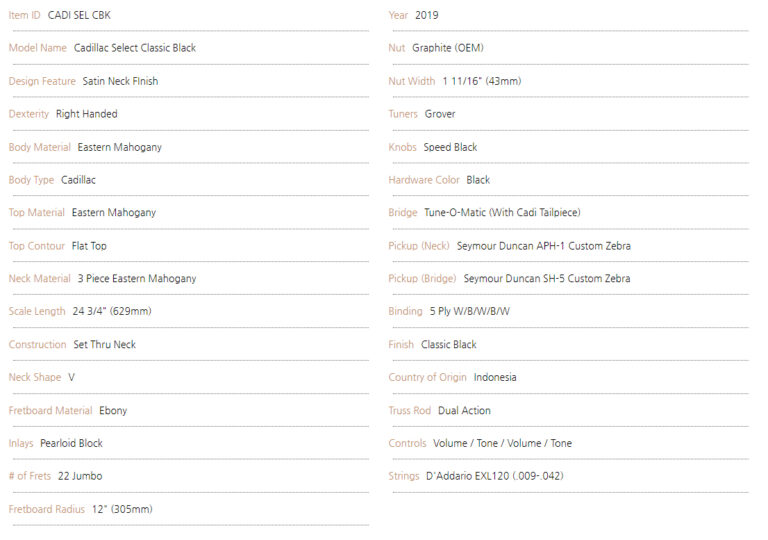768x540 pixels.
Task: Select the Right Handed dexterity value
Action: point(87,114)
